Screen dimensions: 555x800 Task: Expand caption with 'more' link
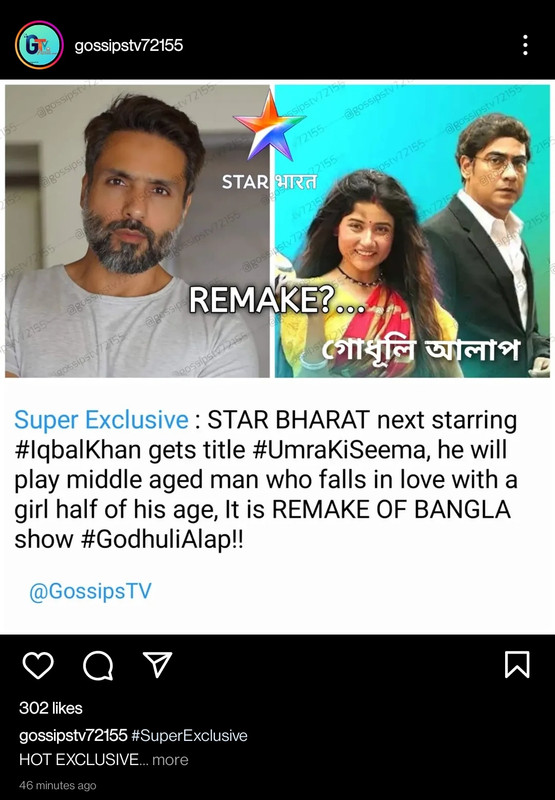tap(170, 760)
